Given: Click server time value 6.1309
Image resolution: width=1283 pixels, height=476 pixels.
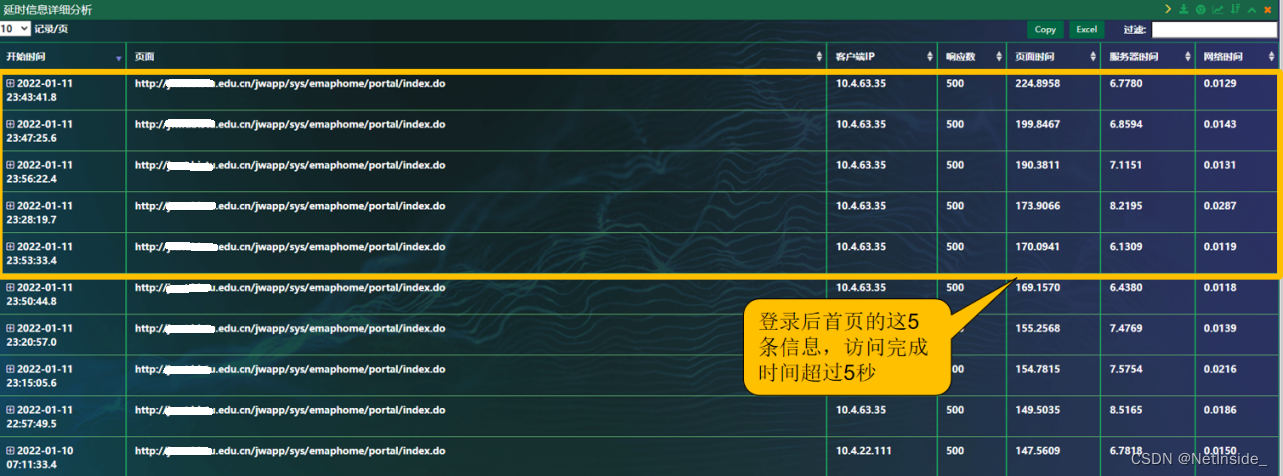Looking at the screenshot, I should point(1126,246).
